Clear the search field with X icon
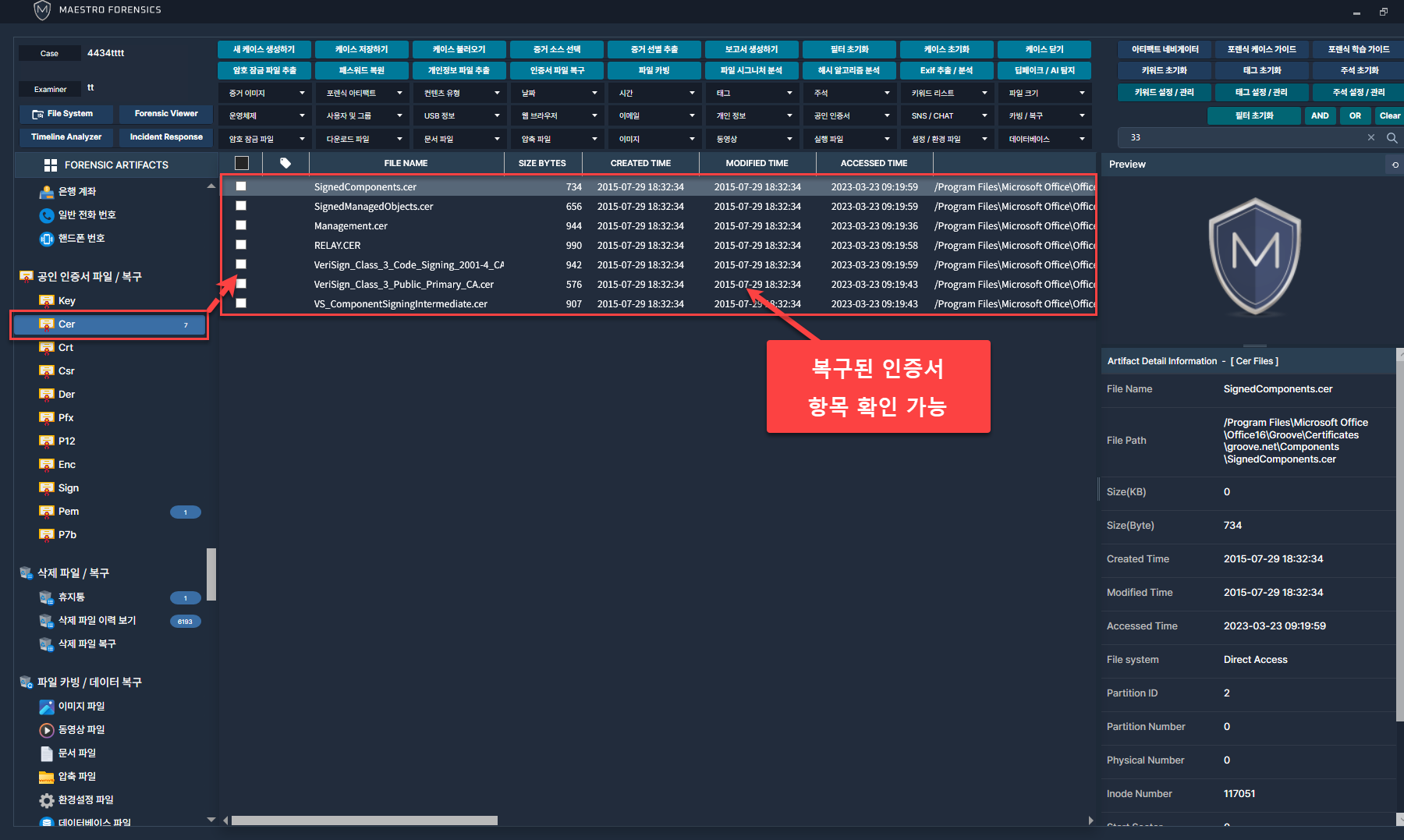 [x=1371, y=138]
